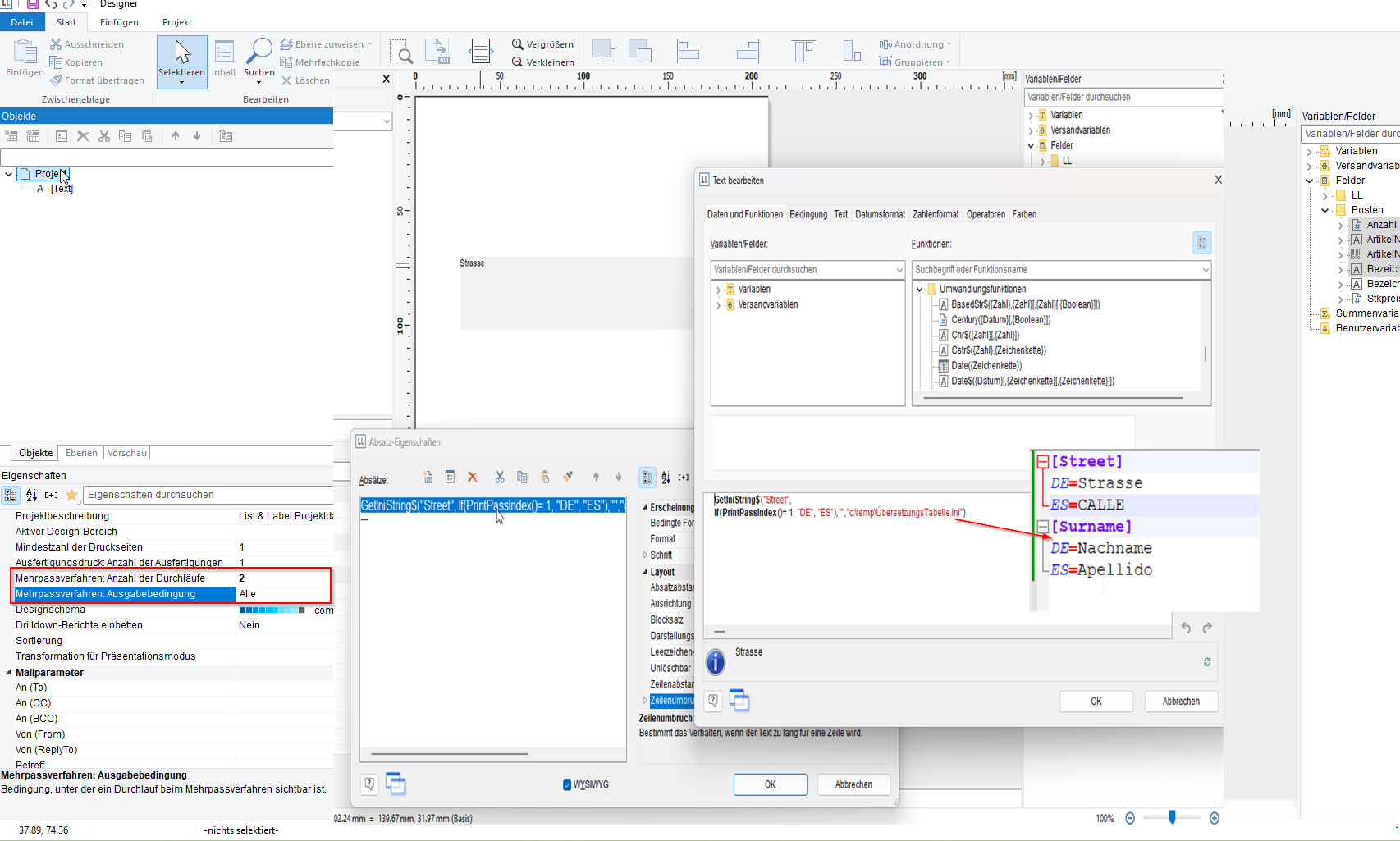The width and height of the screenshot is (1400, 841).
Task: Move the zoom slider handle in status bar
Action: [1172, 817]
